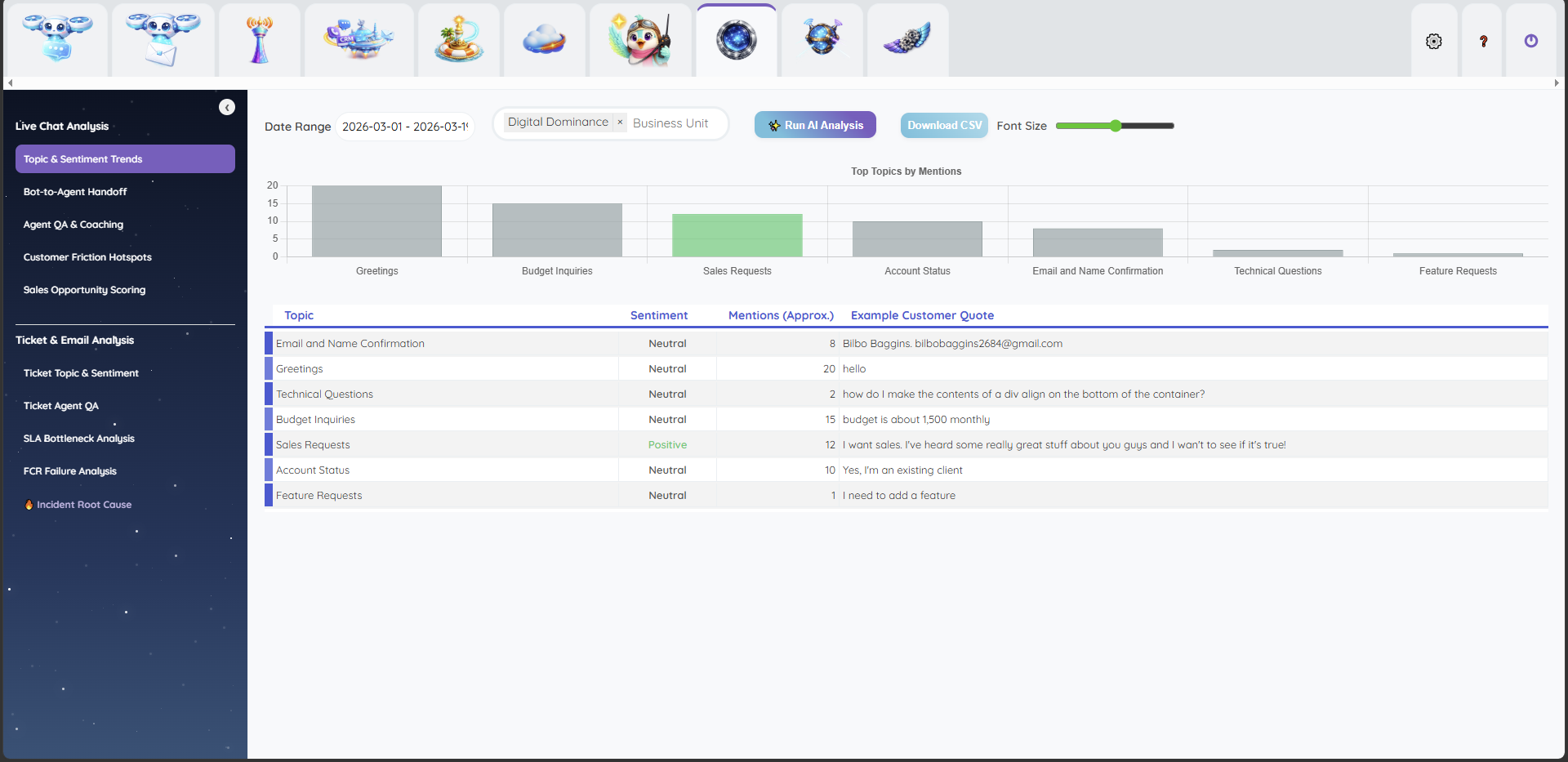Open application settings via gear icon
The width and height of the screenshot is (1568, 762).
[1434, 41]
